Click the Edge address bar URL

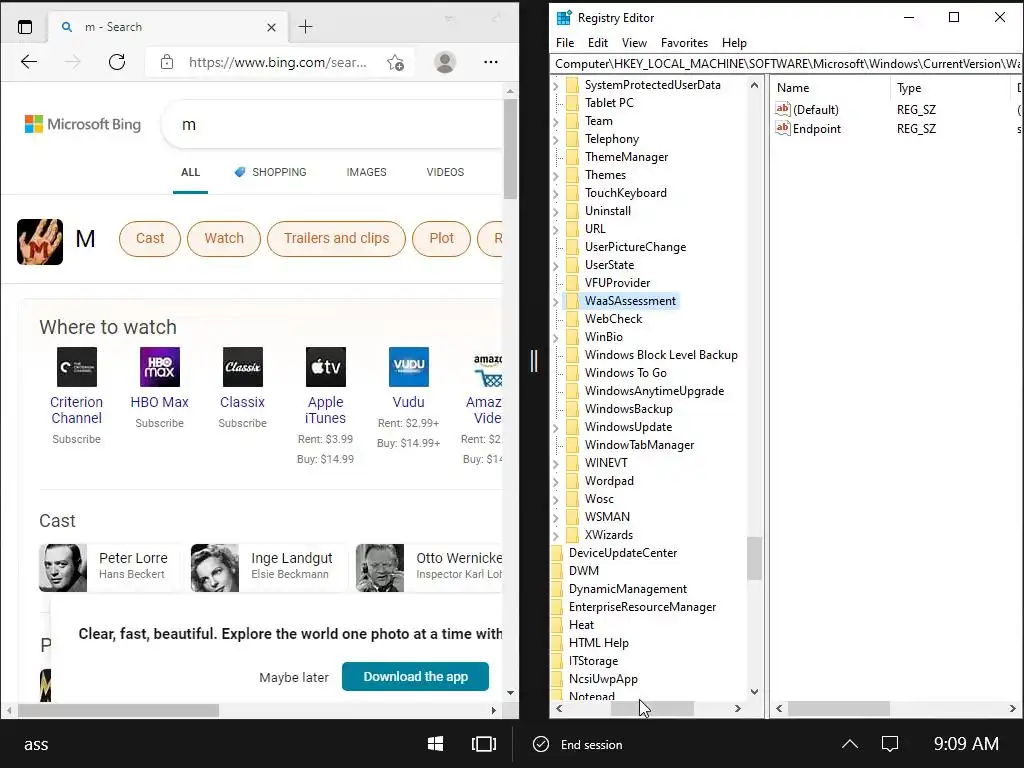tap(278, 62)
